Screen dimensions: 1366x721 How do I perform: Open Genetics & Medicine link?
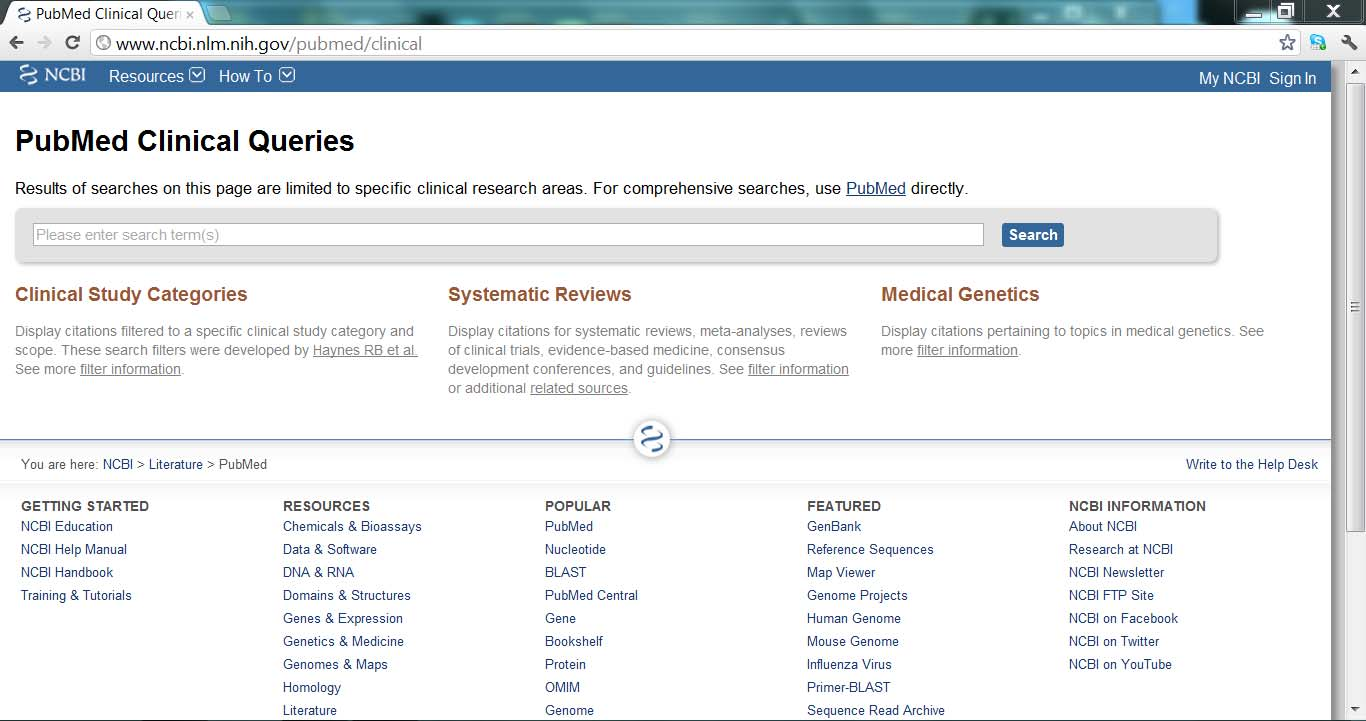[343, 641]
